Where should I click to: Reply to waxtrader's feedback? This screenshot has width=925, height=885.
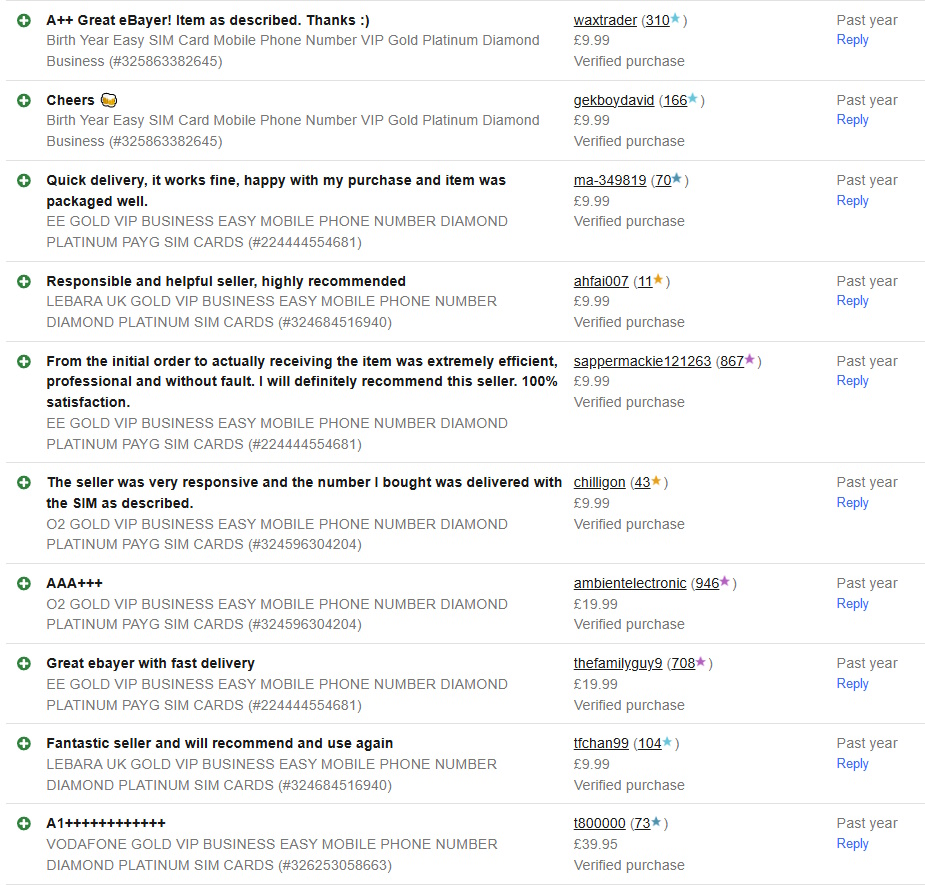[x=852, y=40]
